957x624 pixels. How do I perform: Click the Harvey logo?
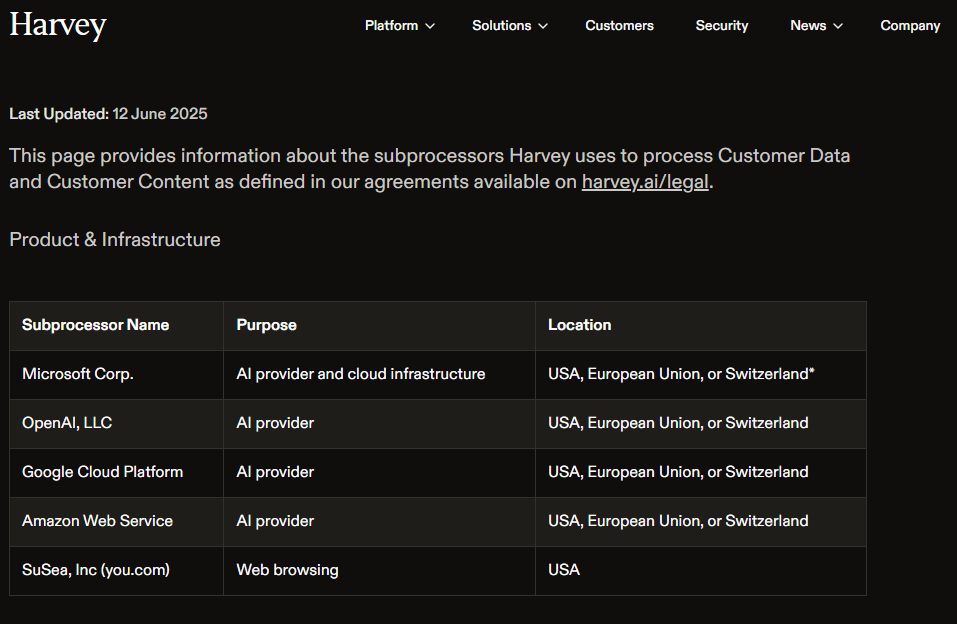[58, 25]
